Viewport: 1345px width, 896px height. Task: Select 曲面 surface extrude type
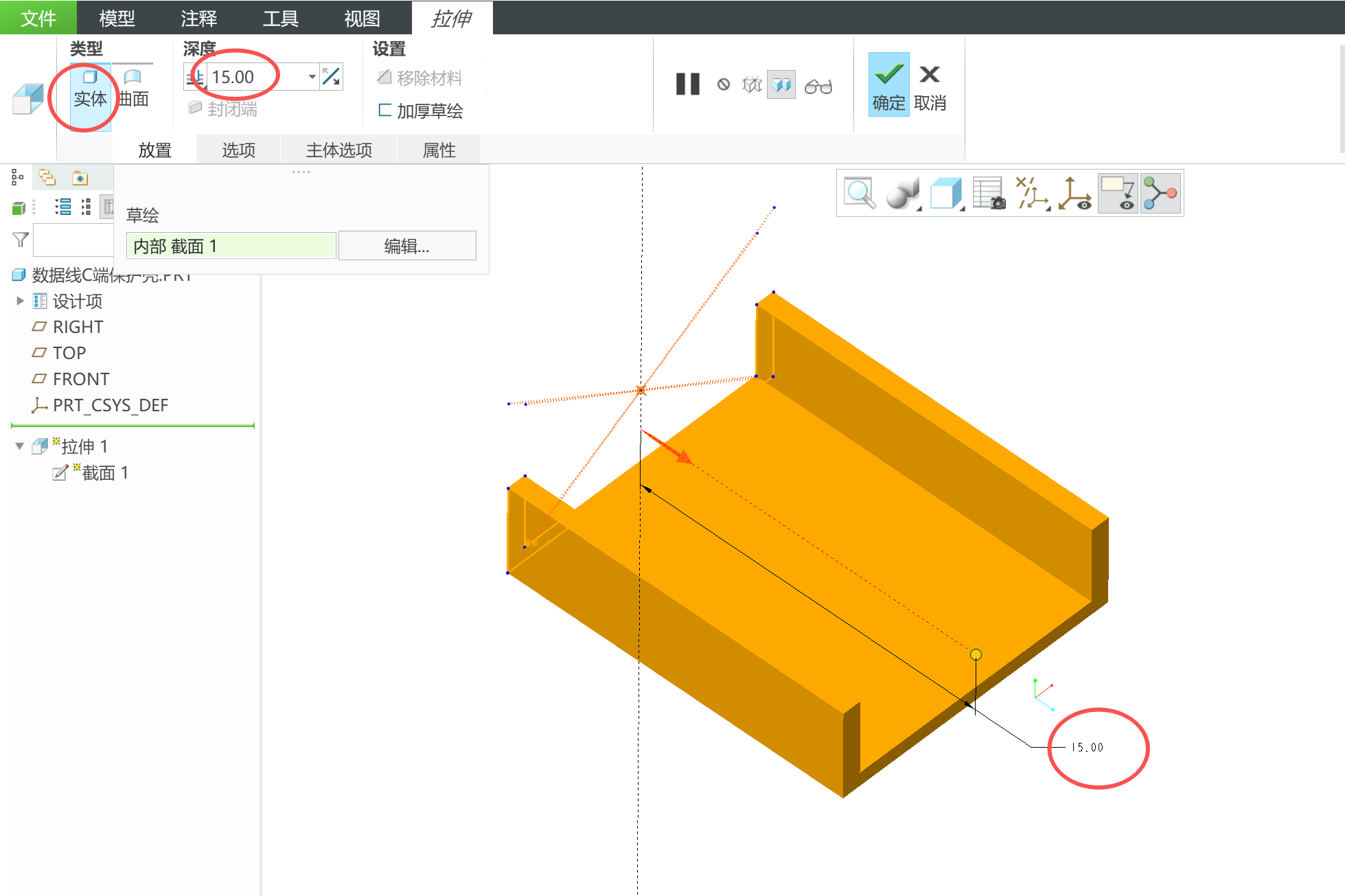coord(133,88)
